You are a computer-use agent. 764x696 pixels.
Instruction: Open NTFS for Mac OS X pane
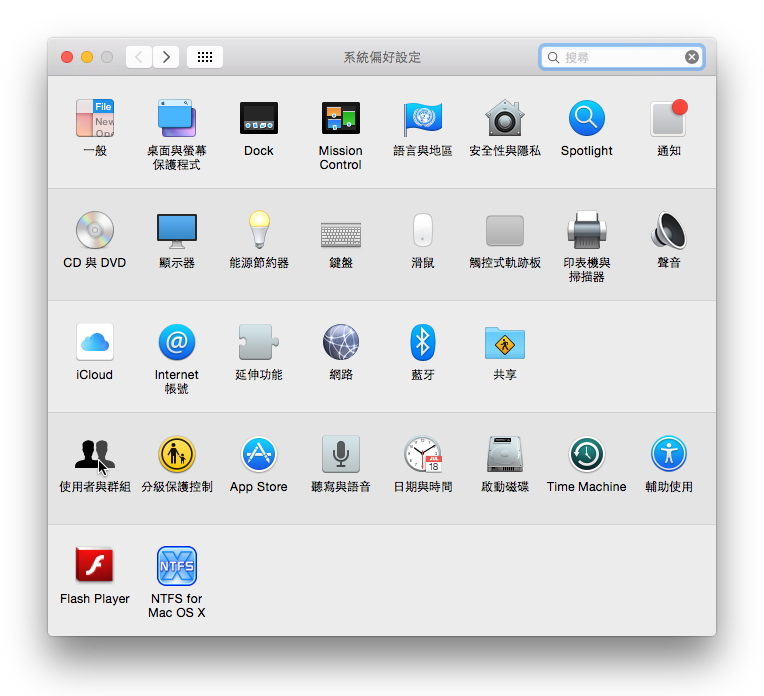tap(176, 567)
